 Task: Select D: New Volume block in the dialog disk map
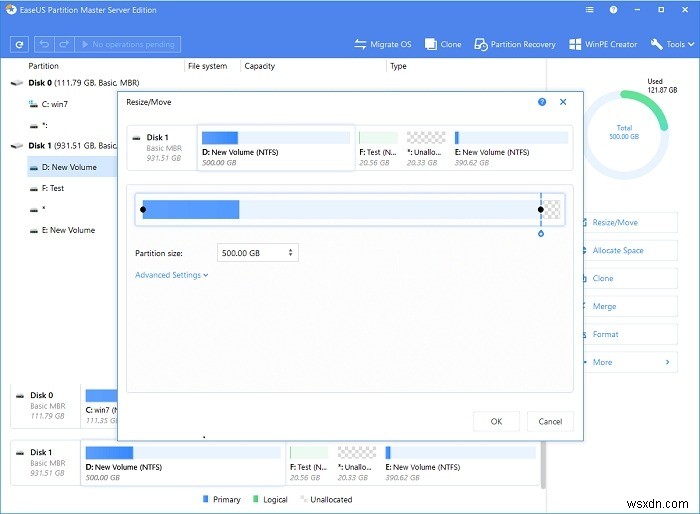click(x=276, y=148)
